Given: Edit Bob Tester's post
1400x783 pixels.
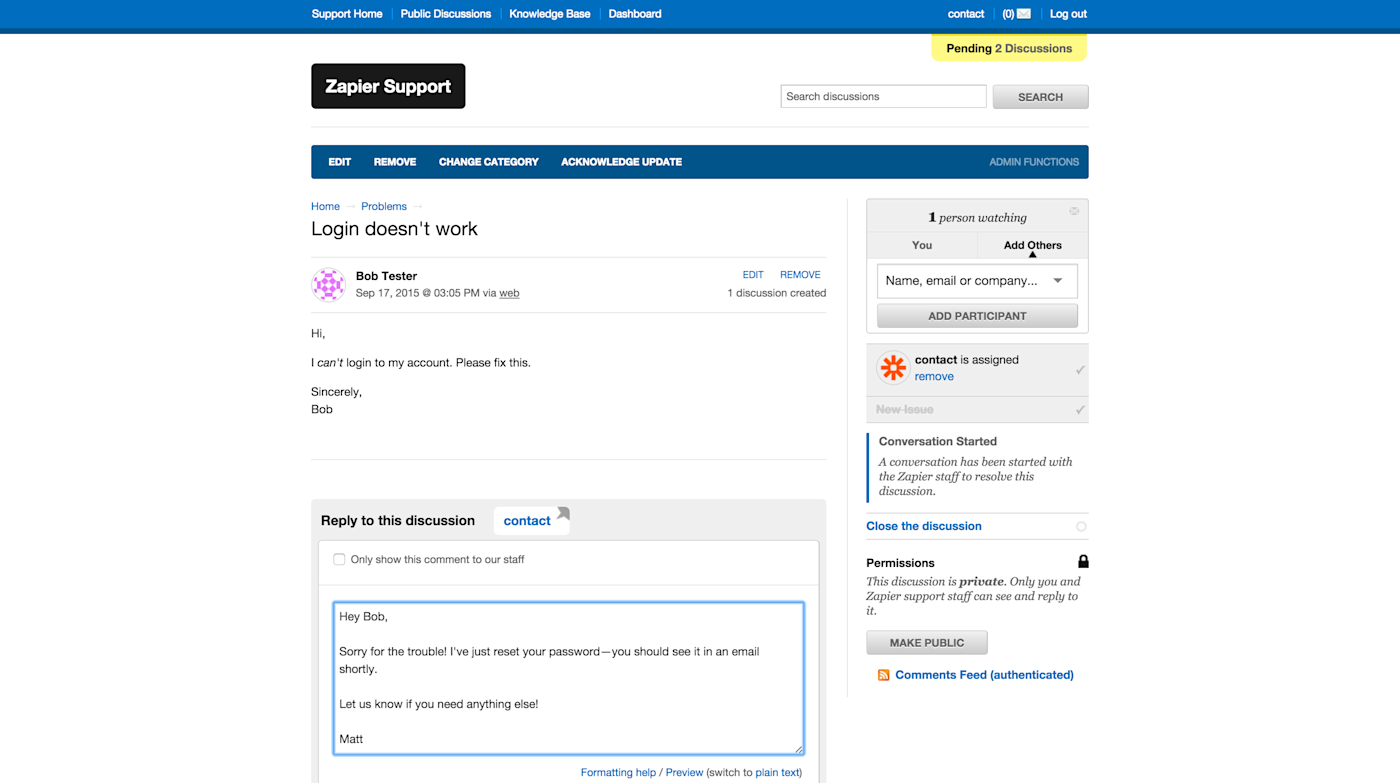Looking at the screenshot, I should click(753, 275).
